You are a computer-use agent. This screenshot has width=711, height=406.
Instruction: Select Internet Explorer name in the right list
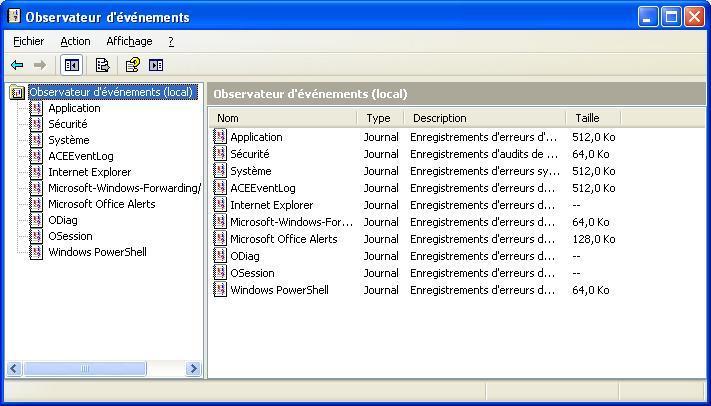pos(272,205)
